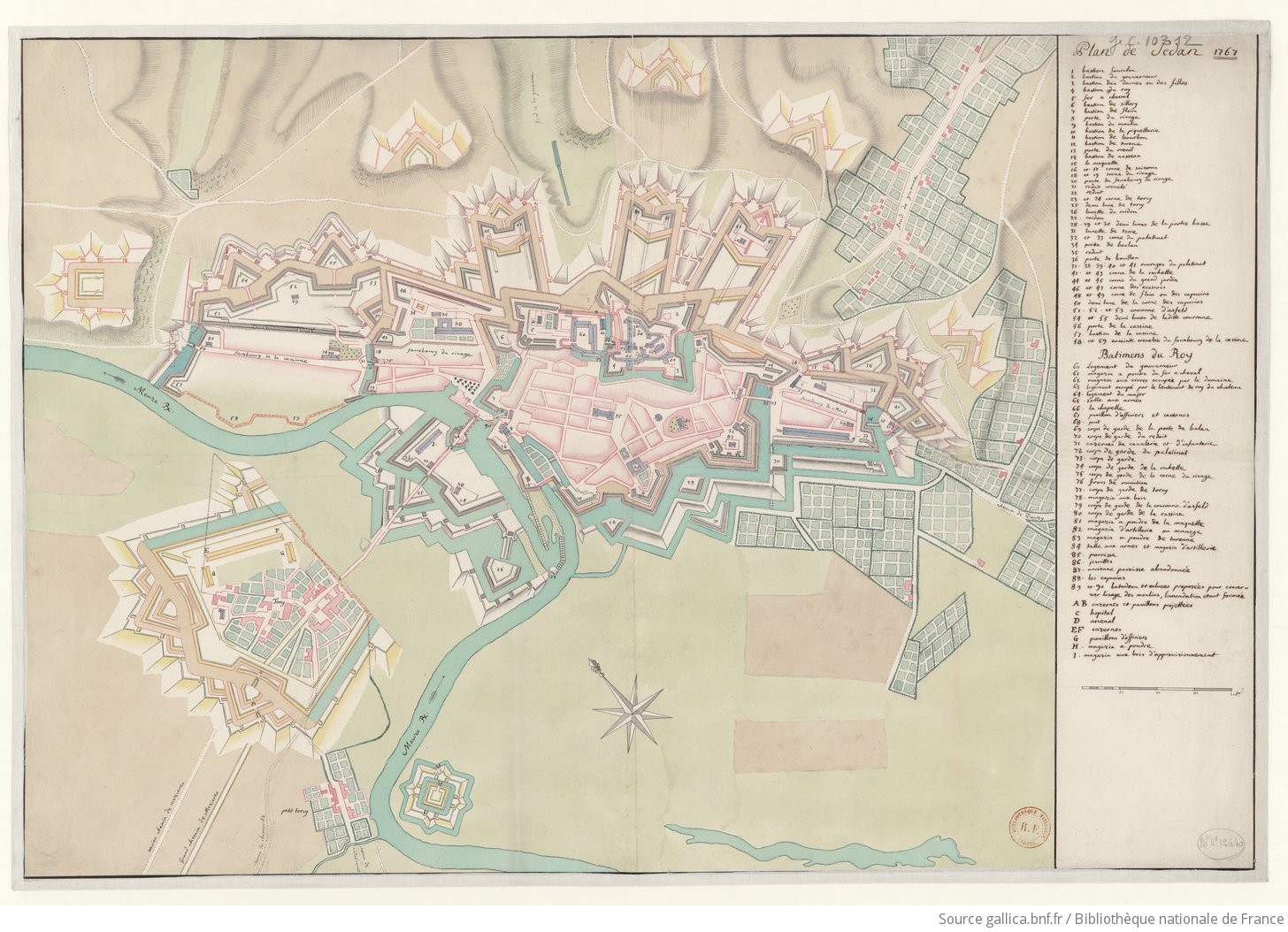Click legend entry 'les capucins'
This screenshot has width=1288, height=932.
(x=1107, y=578)
